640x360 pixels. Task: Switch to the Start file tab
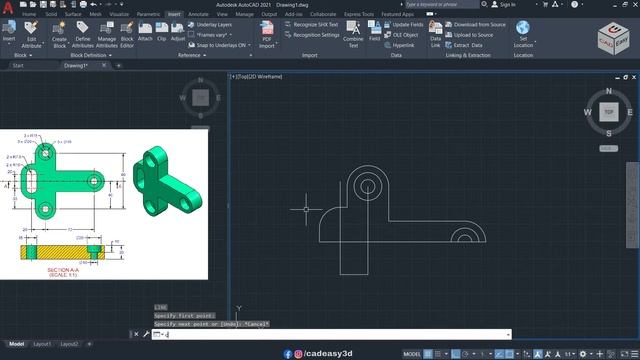[18, 65]
